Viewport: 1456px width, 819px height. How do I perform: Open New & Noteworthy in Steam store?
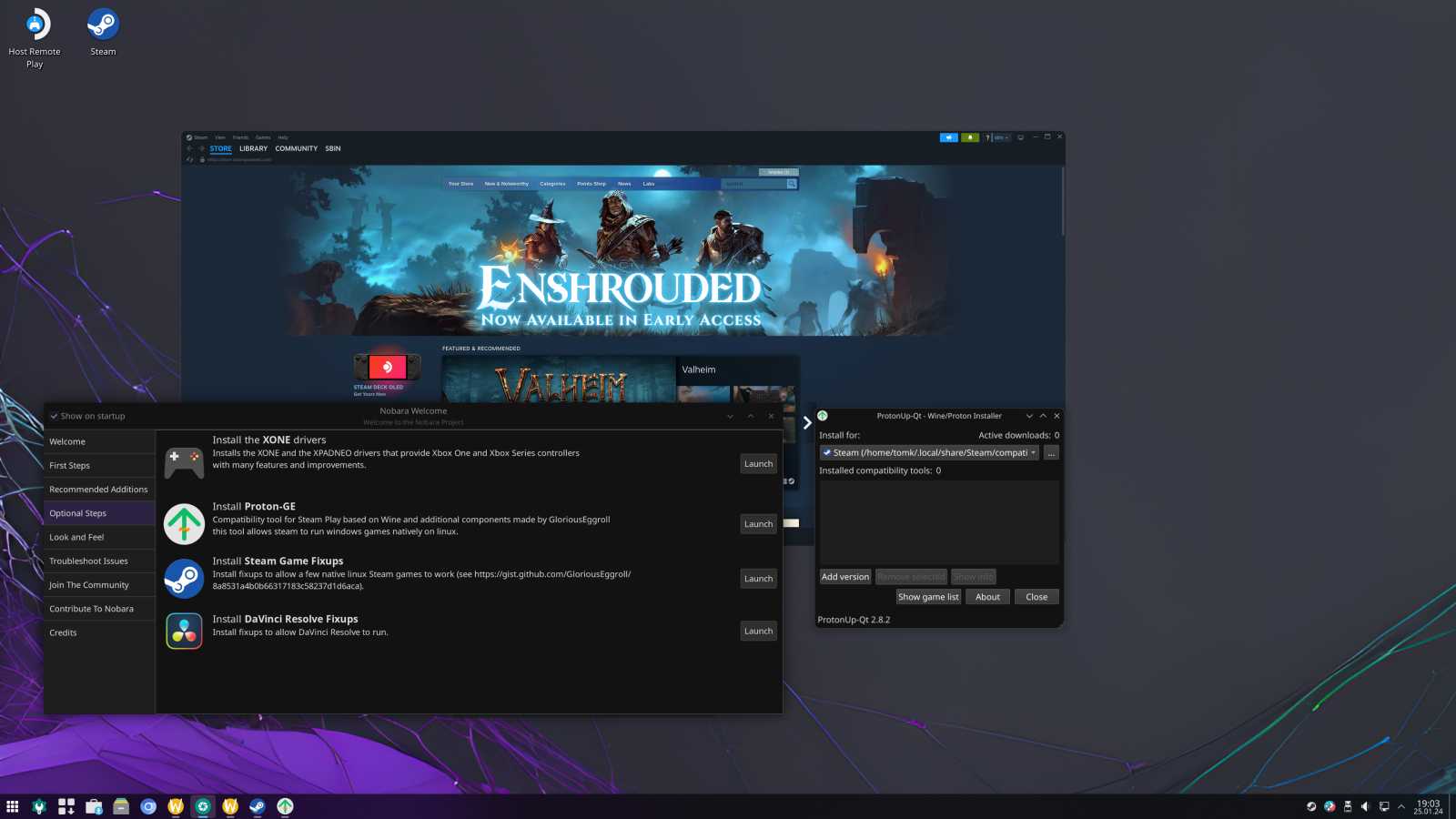click(507, 184)
